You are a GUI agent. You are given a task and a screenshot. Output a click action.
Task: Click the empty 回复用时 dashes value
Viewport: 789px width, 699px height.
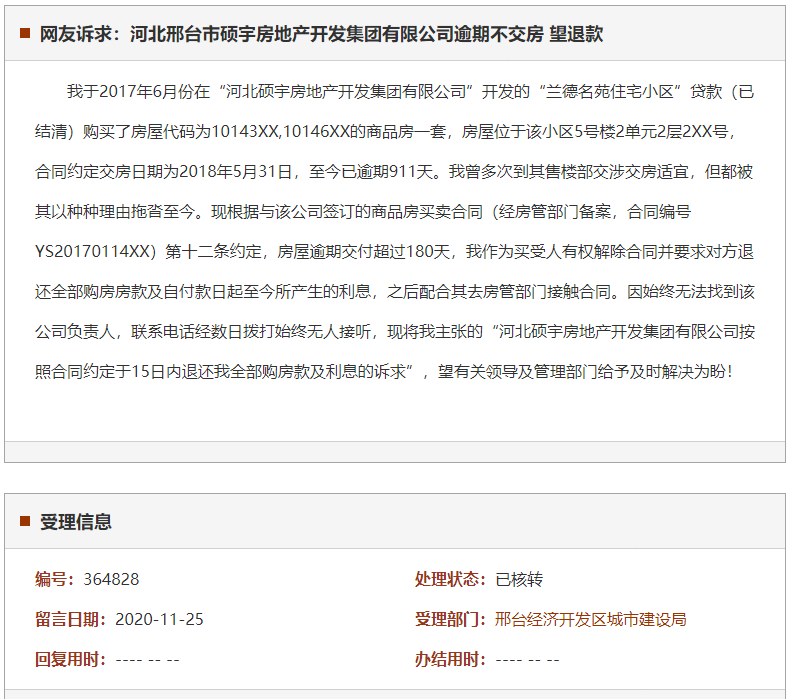(x=147, y=660)
